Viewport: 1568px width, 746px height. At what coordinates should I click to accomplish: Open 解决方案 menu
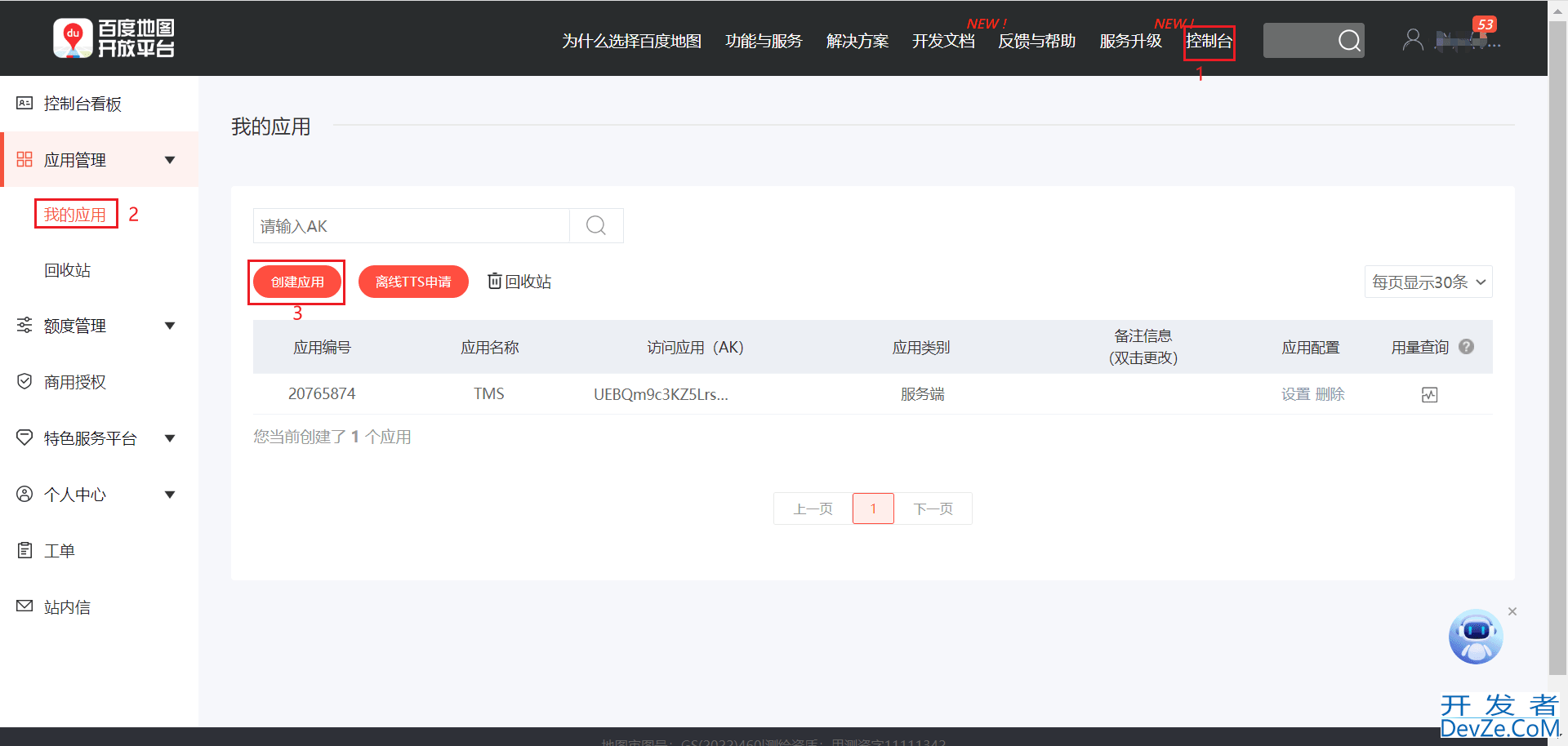pyautogui.click(x=857, y=41)
